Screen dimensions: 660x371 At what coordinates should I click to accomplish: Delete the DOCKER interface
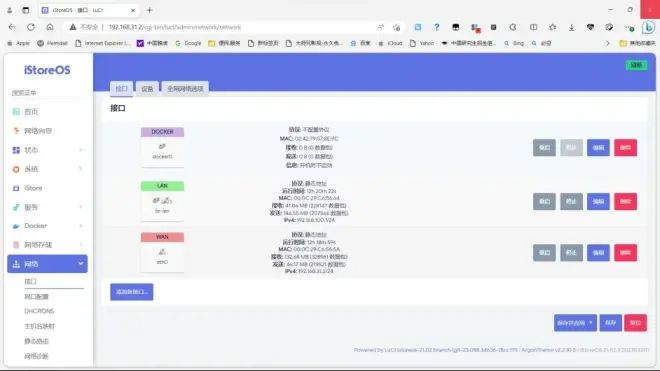click(625, 148)
